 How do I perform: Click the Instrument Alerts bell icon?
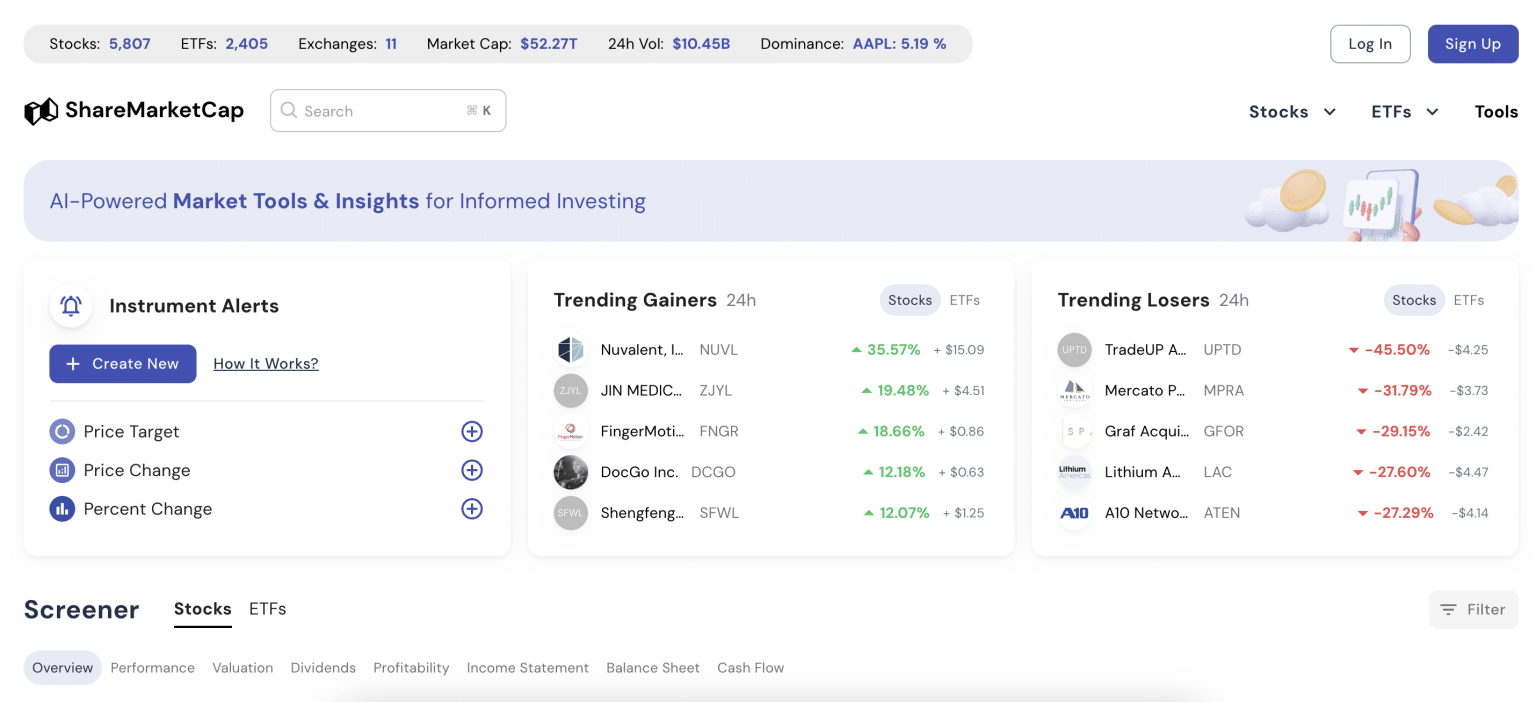[x=71, y=306]
